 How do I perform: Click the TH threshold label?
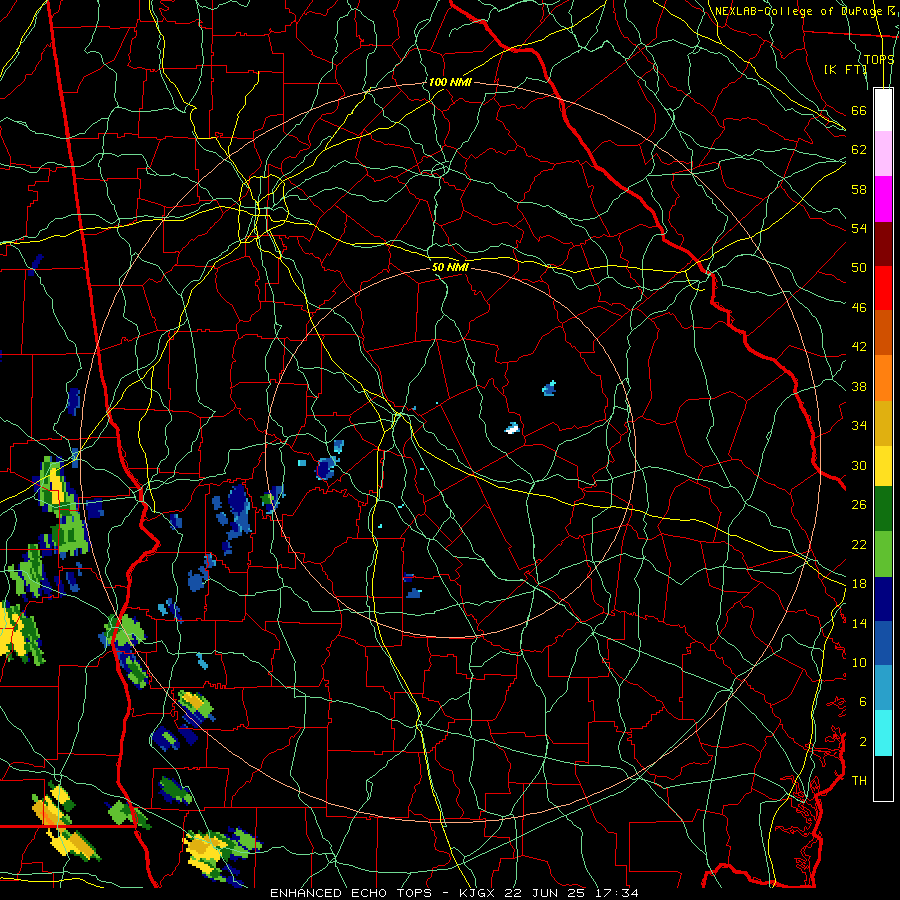point(859,780)
